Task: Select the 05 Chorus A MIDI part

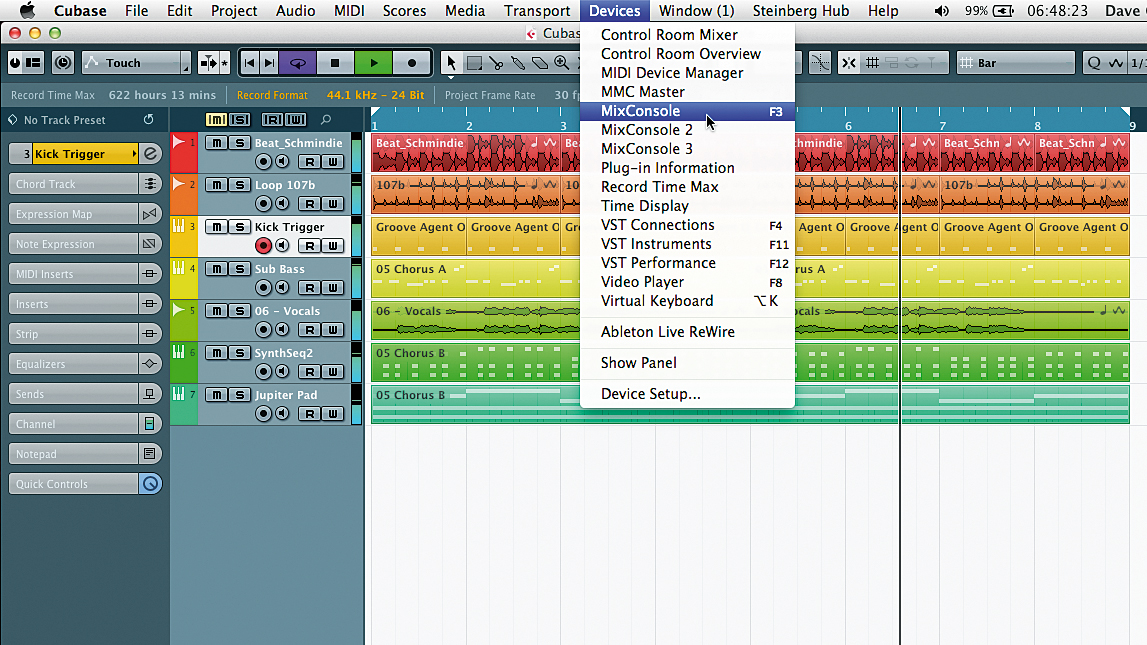Action: pos(475,278)
